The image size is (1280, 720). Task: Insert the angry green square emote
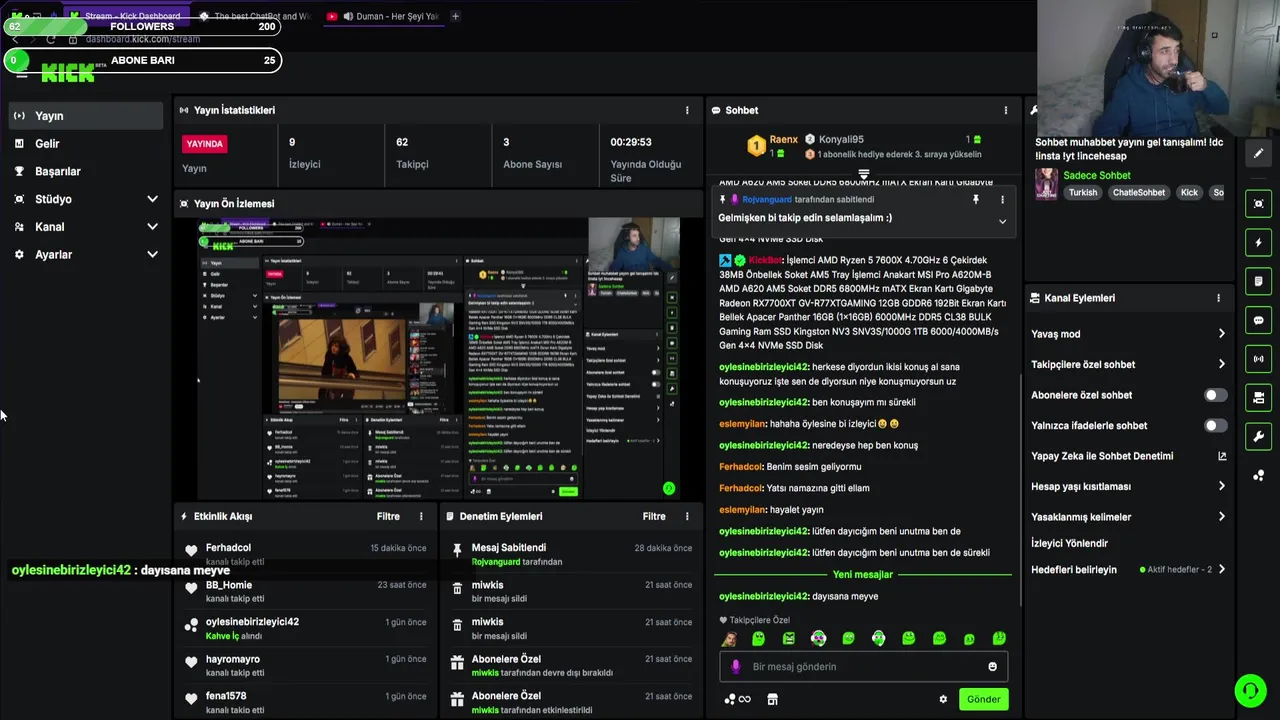coord(789,639)
